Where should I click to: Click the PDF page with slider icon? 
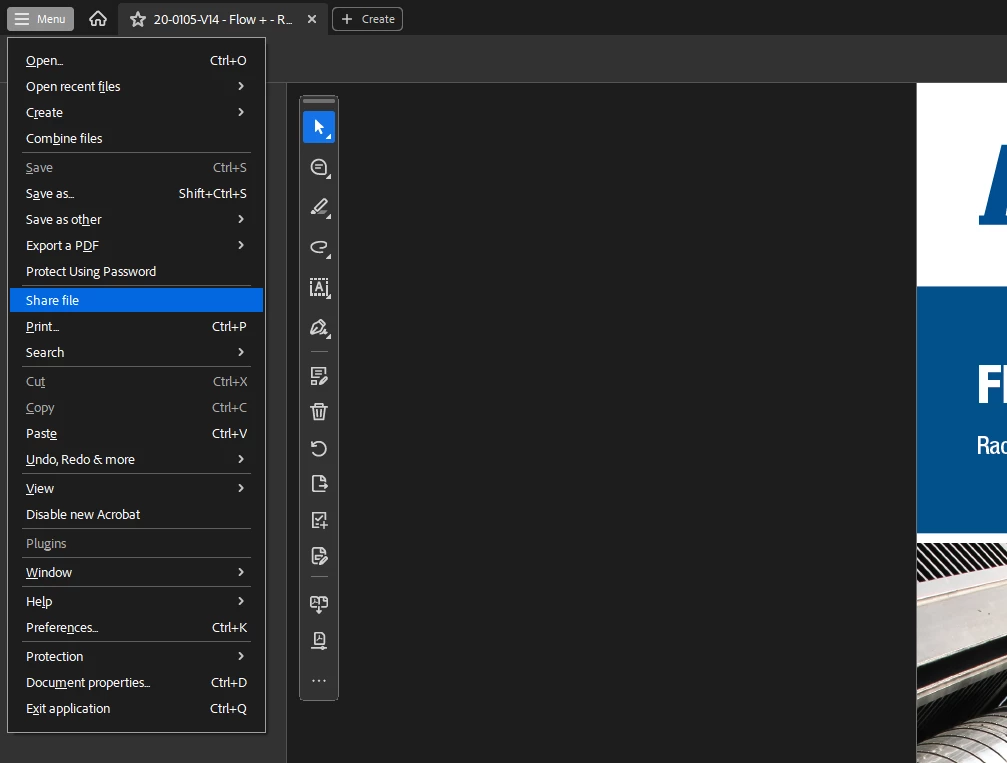(319, 640)
